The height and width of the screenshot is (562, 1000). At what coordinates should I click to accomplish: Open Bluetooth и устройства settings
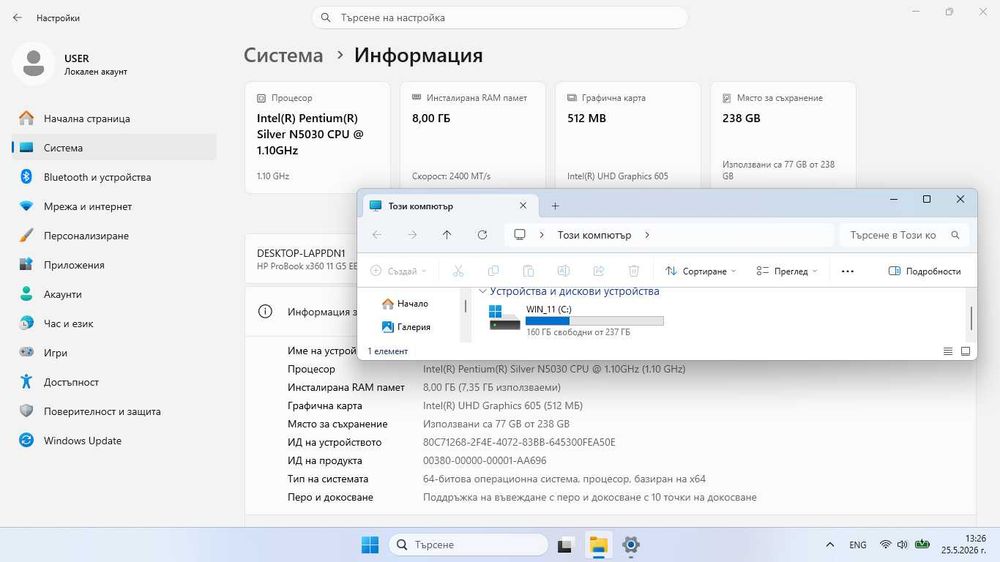[x=114, y=177]
